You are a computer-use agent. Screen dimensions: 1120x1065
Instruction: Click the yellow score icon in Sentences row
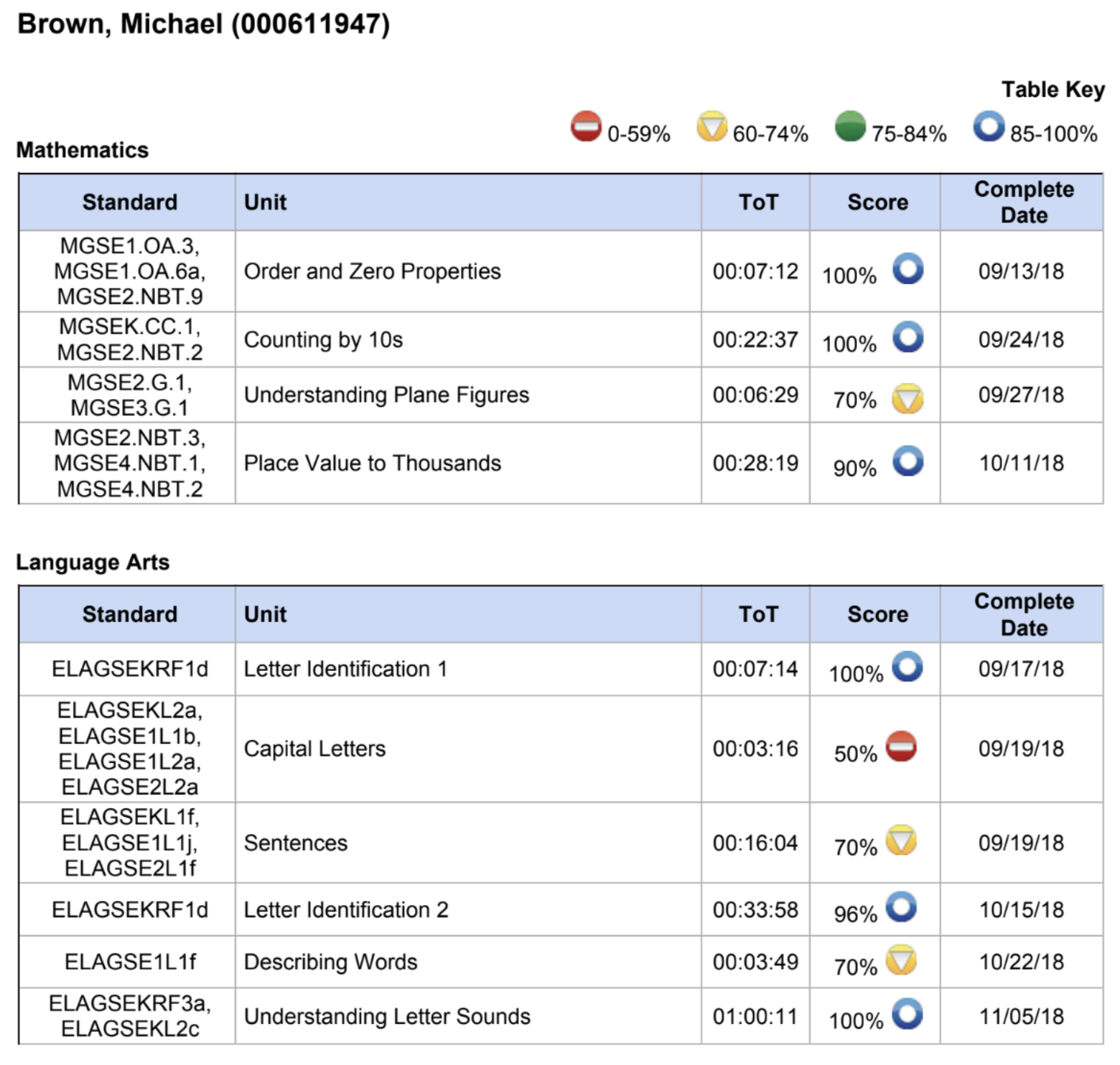[901, 840]
